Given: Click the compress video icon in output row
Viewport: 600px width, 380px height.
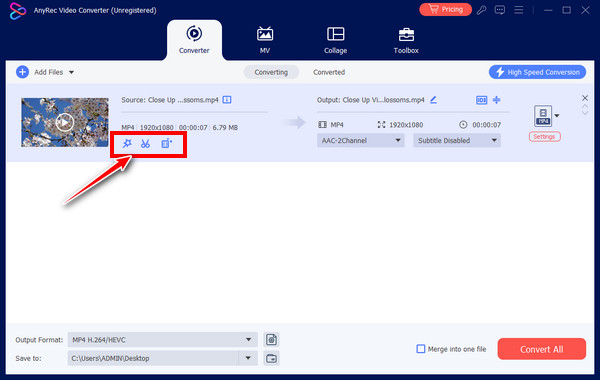Looking at the screenshot, I should [x=481, y=100].
